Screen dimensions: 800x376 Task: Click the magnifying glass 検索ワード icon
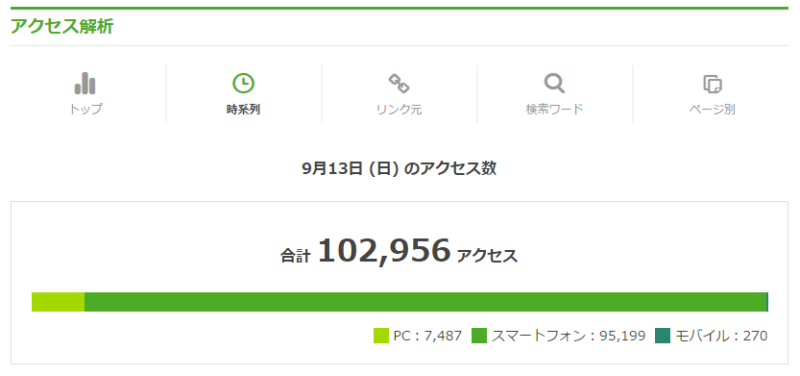pos(555,83)
